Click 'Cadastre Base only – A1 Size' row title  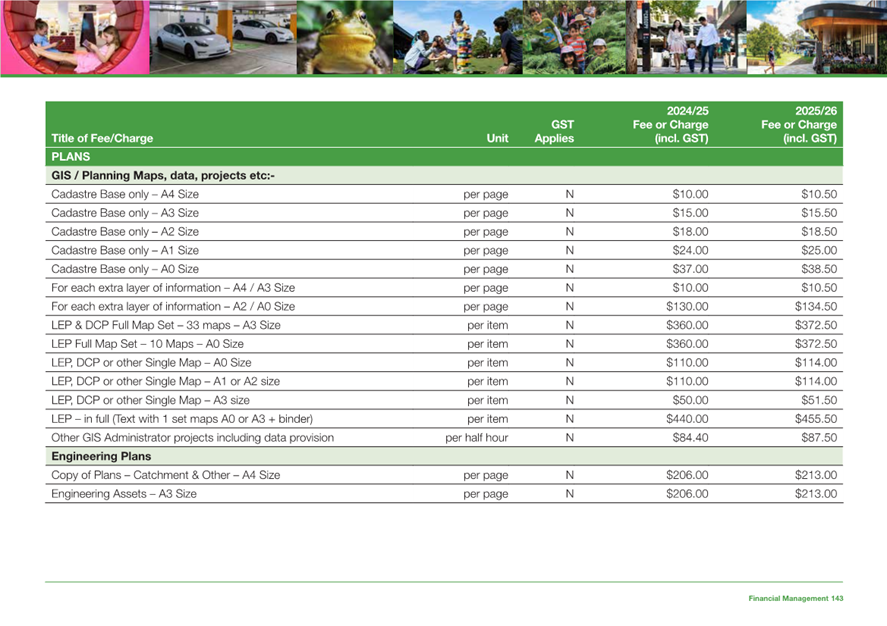[x=125, y=250]
